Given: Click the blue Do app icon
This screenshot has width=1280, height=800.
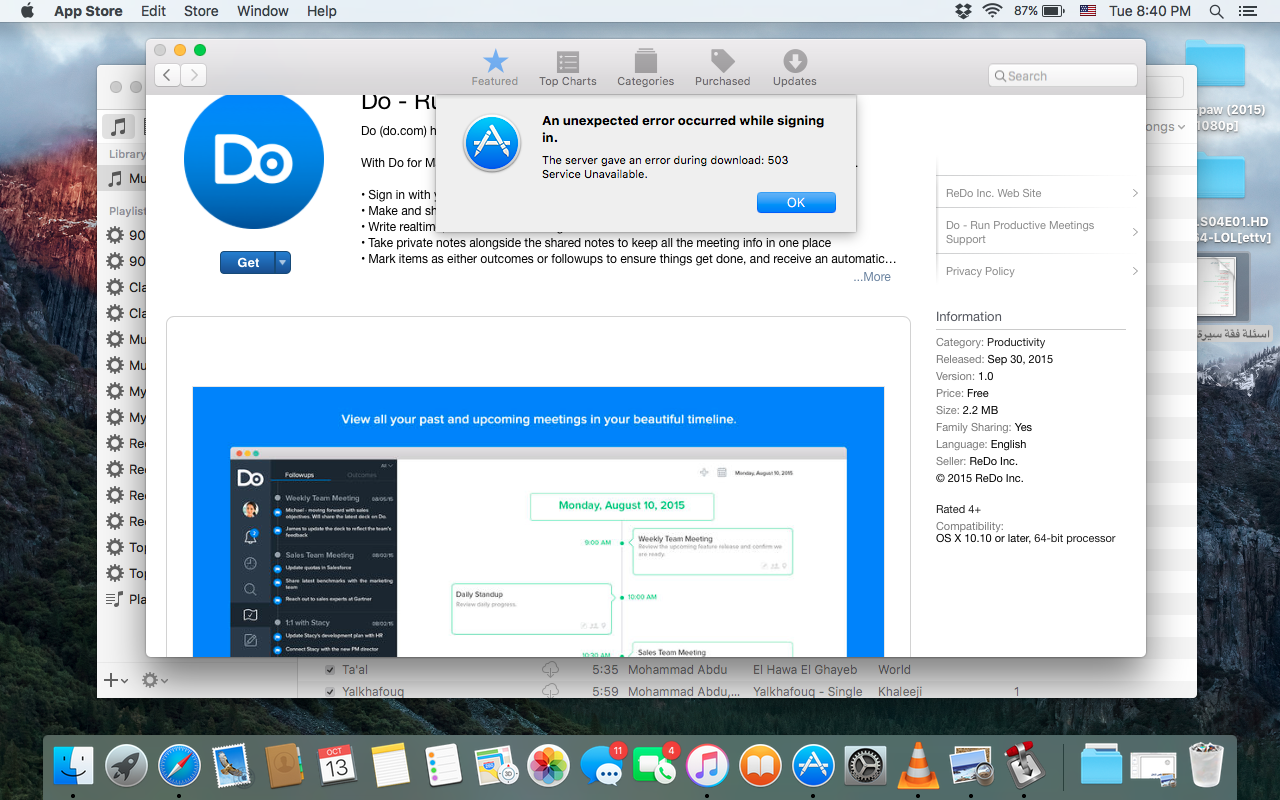Looking at the screenshot, I should coord(254,160).
